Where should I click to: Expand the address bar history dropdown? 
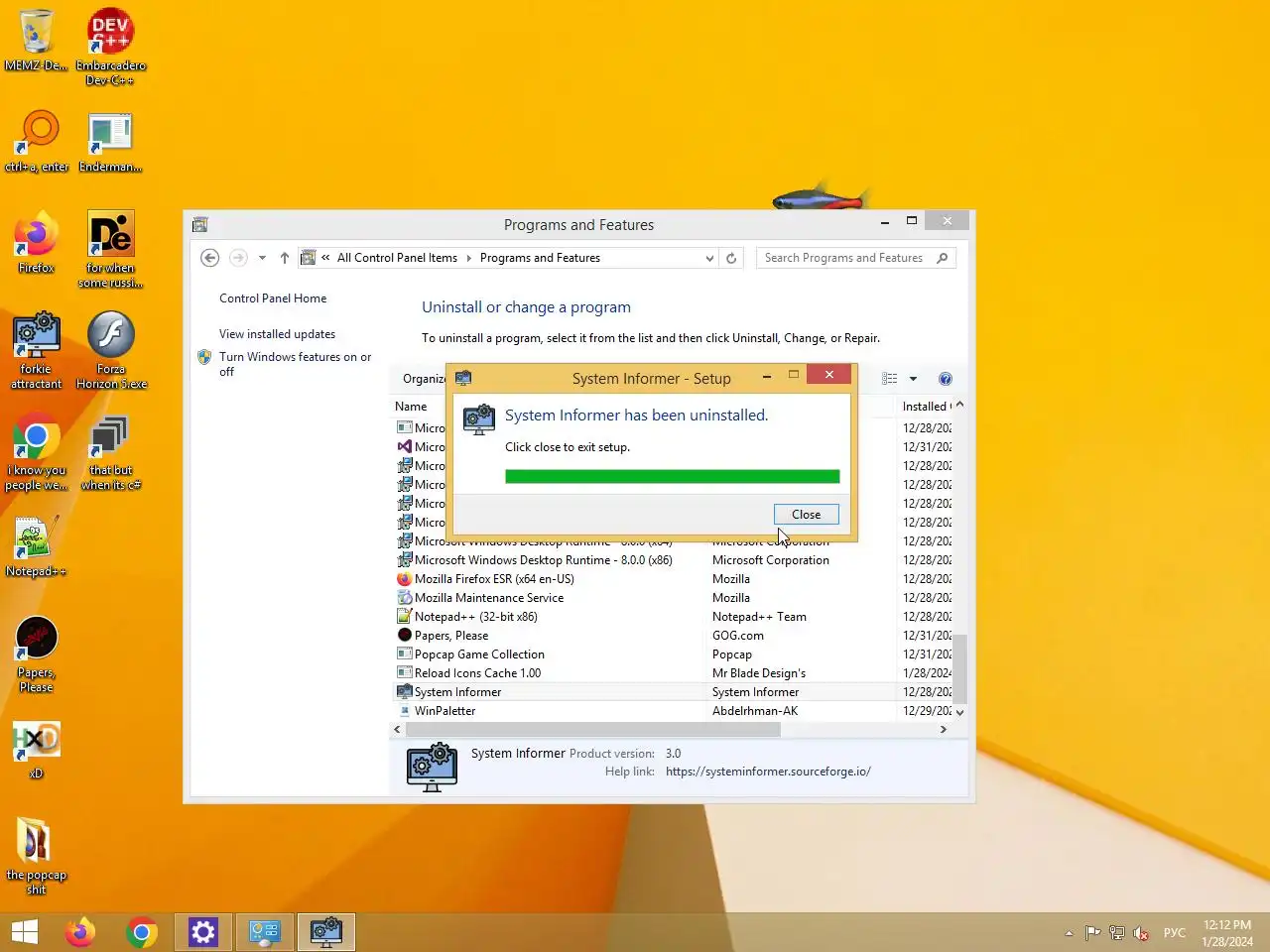click(x=709, y=258)
